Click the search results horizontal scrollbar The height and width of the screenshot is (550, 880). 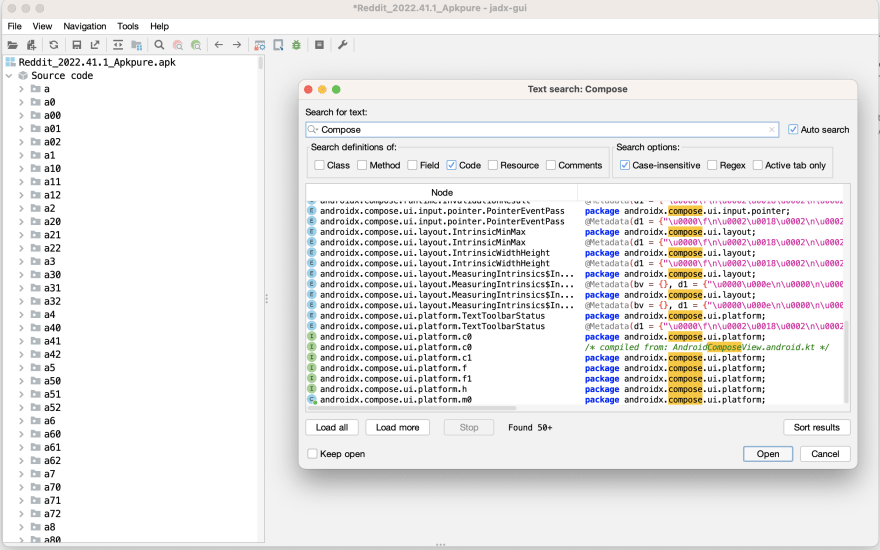411,408
